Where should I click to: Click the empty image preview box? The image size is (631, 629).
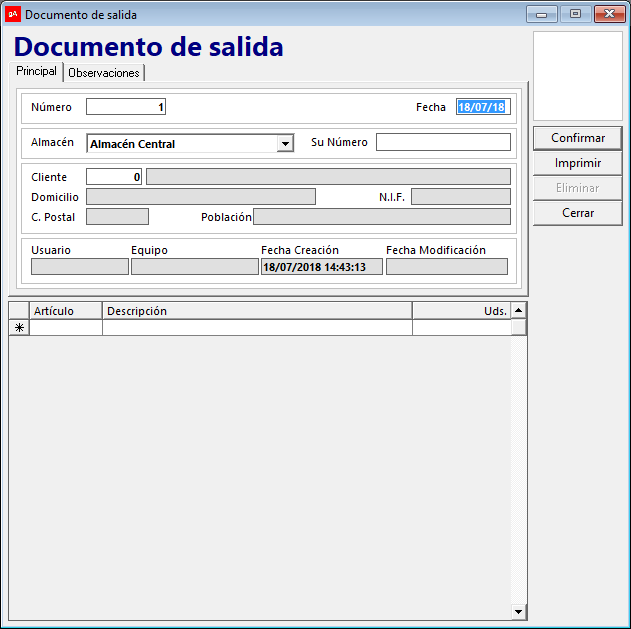coord(578,76)
